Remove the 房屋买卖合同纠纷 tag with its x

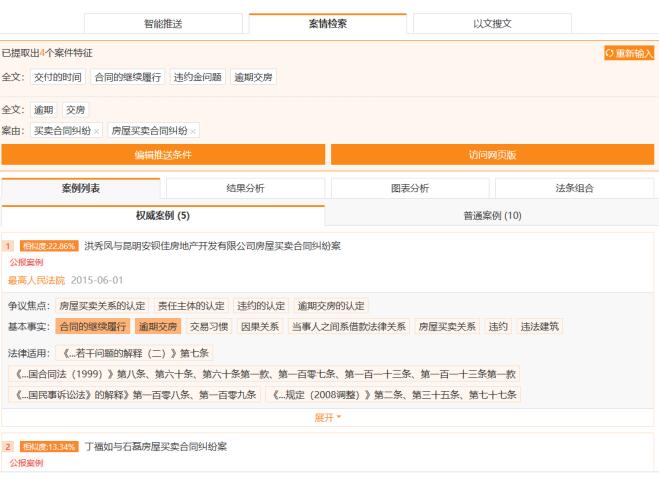click(x=193, y=131)
